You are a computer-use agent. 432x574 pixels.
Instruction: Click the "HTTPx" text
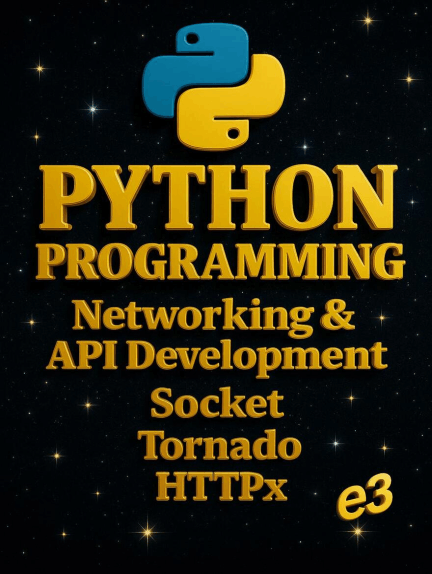221,487
